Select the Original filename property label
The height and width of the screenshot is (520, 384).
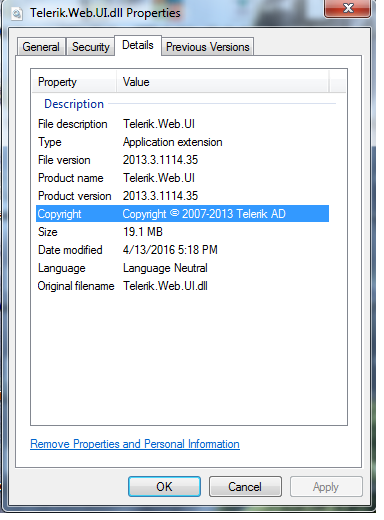(76, 286)
